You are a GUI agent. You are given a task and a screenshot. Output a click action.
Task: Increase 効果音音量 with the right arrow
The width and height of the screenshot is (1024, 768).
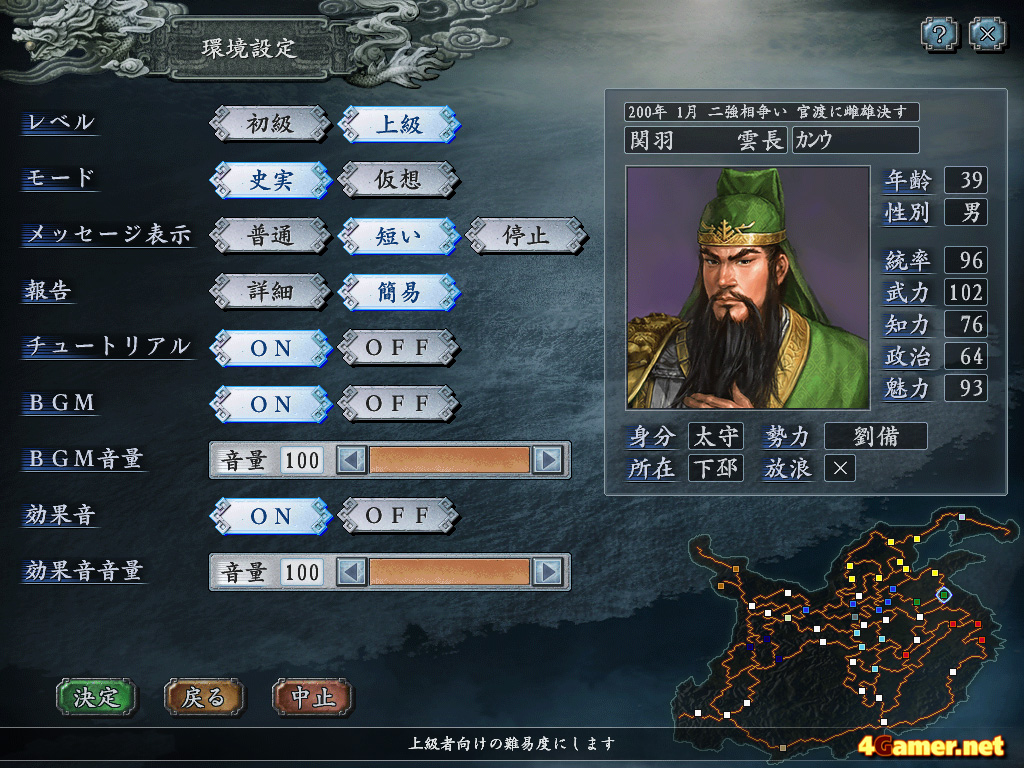[548, 573]
